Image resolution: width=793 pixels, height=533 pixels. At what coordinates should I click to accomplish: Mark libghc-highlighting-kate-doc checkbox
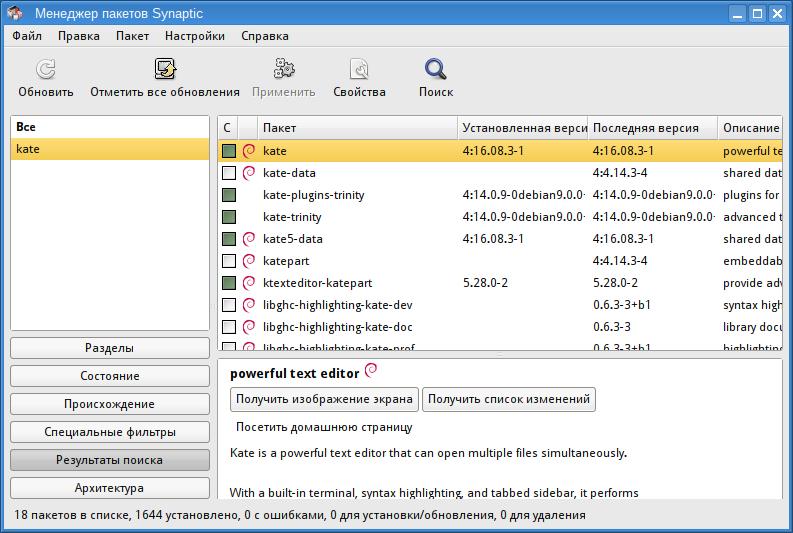(x=229, y=327)
